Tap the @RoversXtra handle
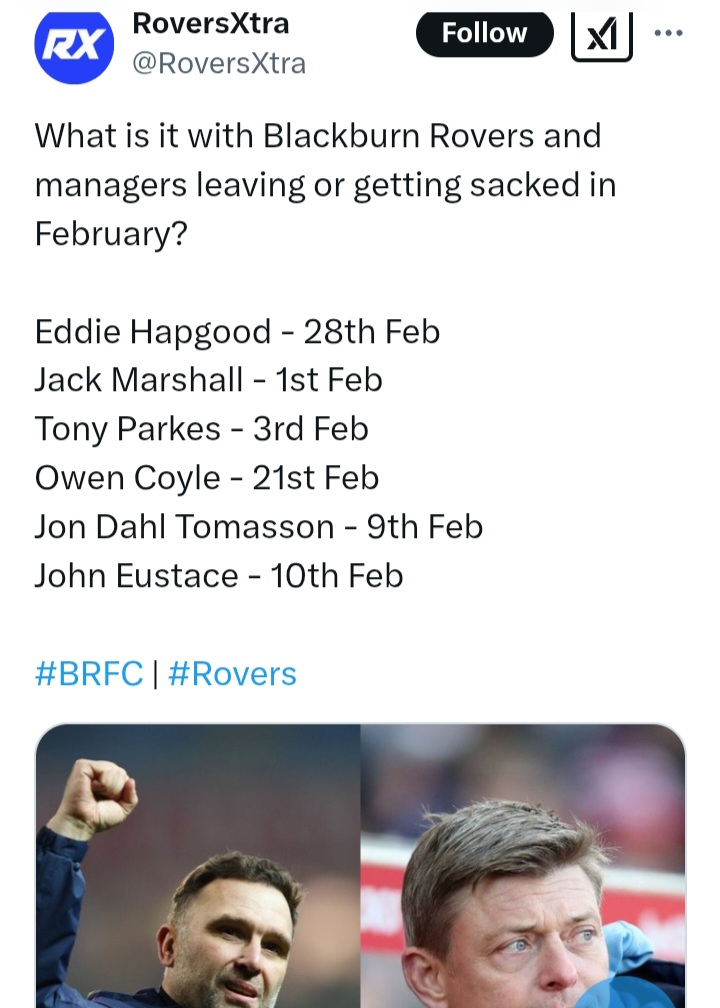720x1008 pixels. coord(219,64)
